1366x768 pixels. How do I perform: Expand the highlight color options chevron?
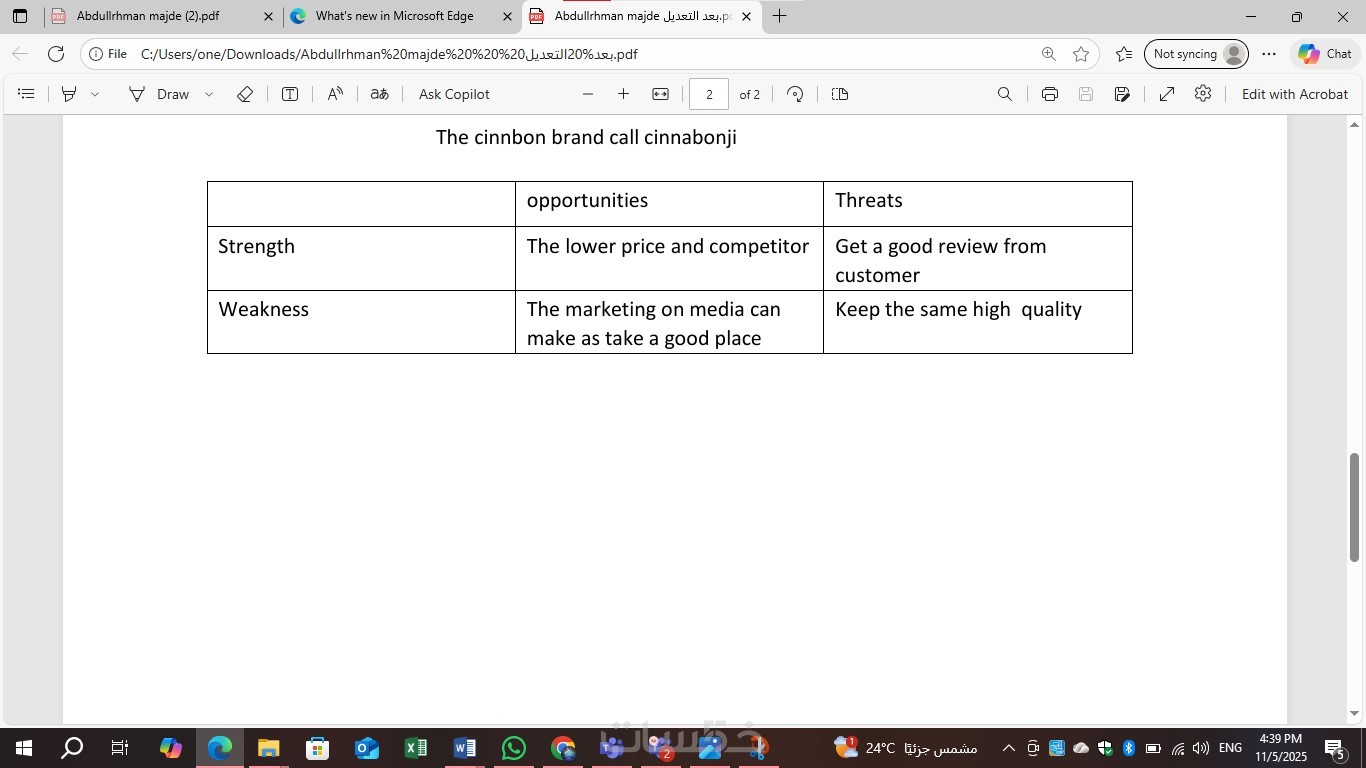(95, 94)
